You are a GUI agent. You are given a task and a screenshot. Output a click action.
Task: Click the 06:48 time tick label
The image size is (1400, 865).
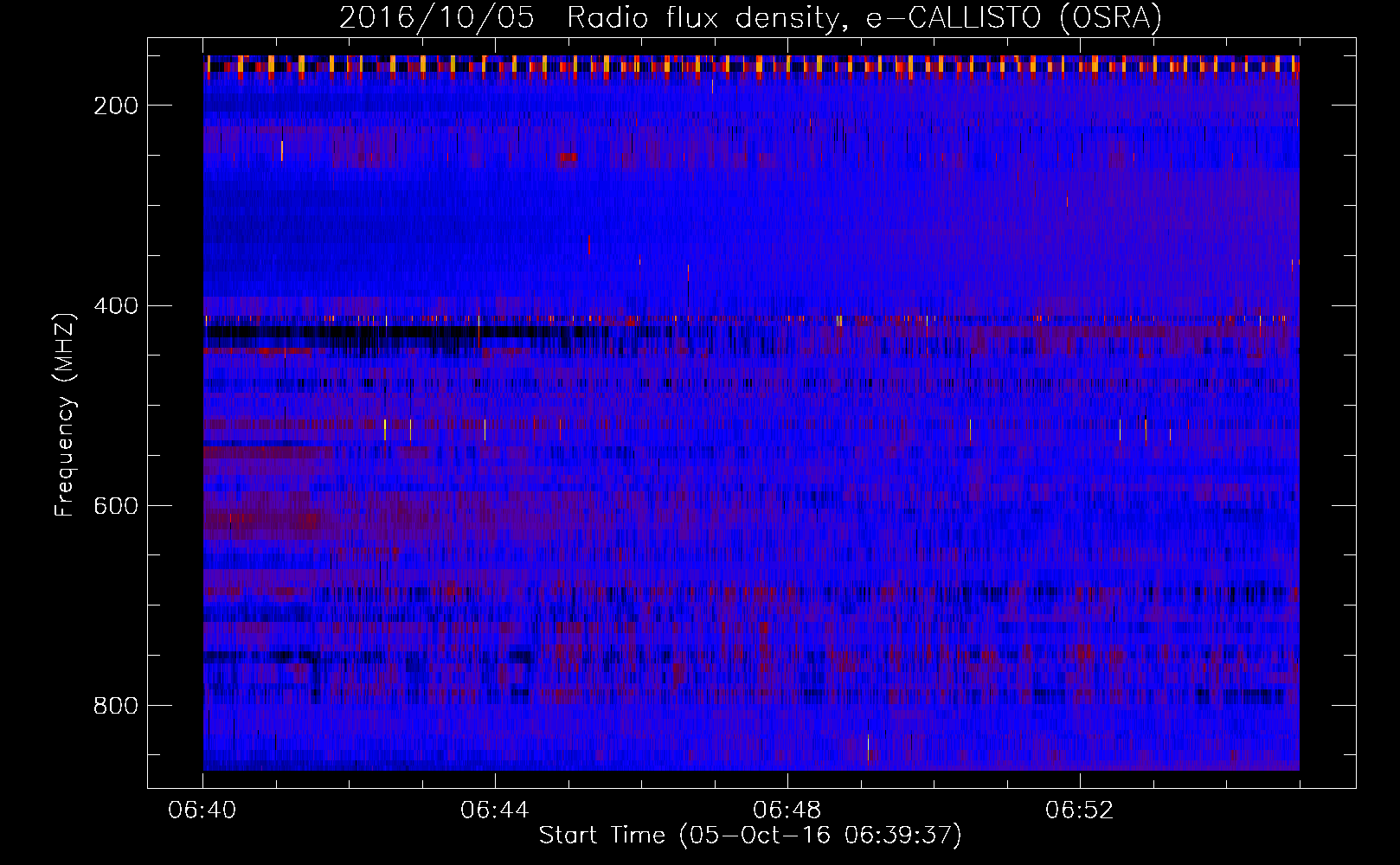click(787, 811)
